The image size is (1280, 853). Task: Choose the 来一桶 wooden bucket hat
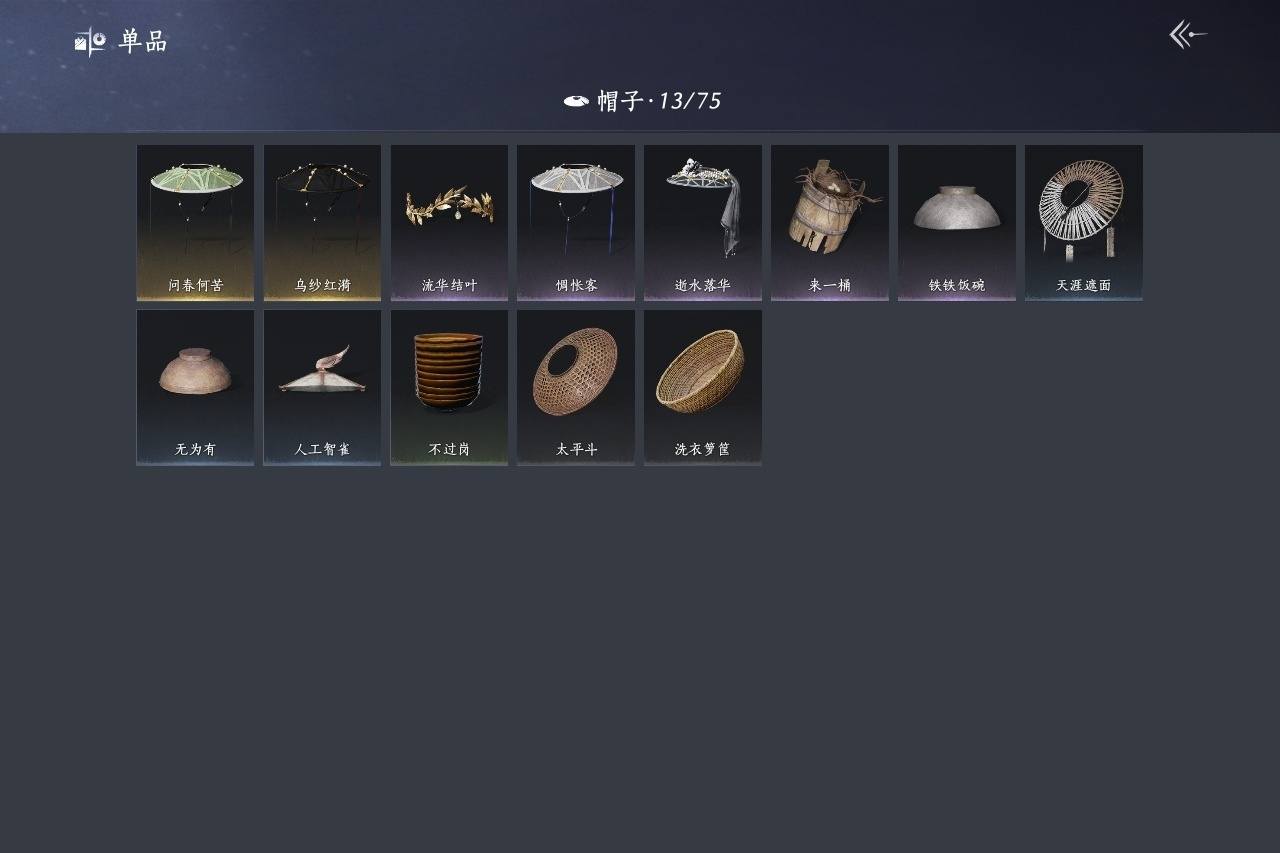coord(830,223)
